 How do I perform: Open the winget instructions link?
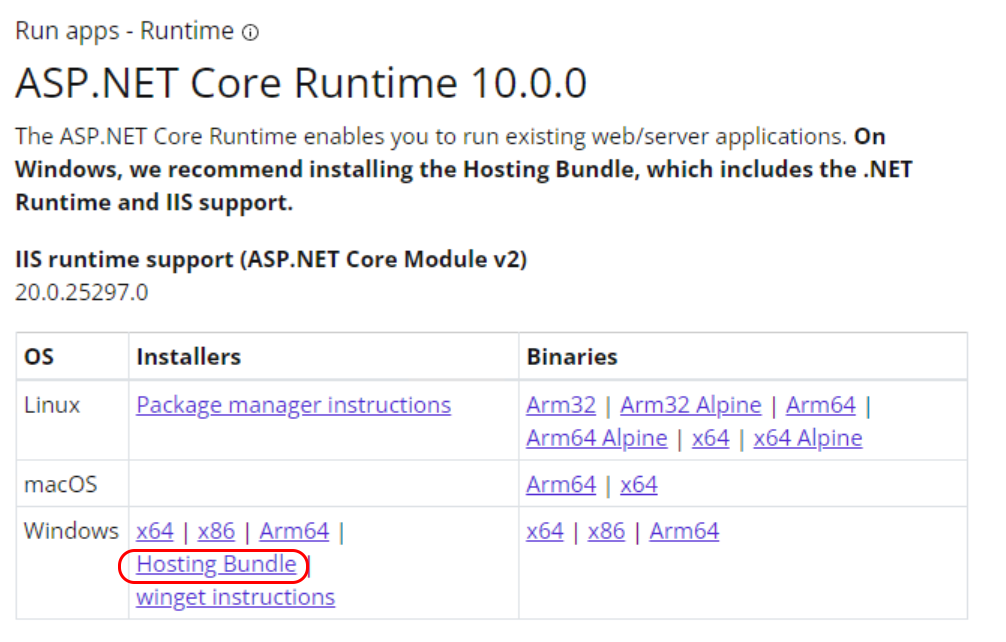[x=235, y=597]
